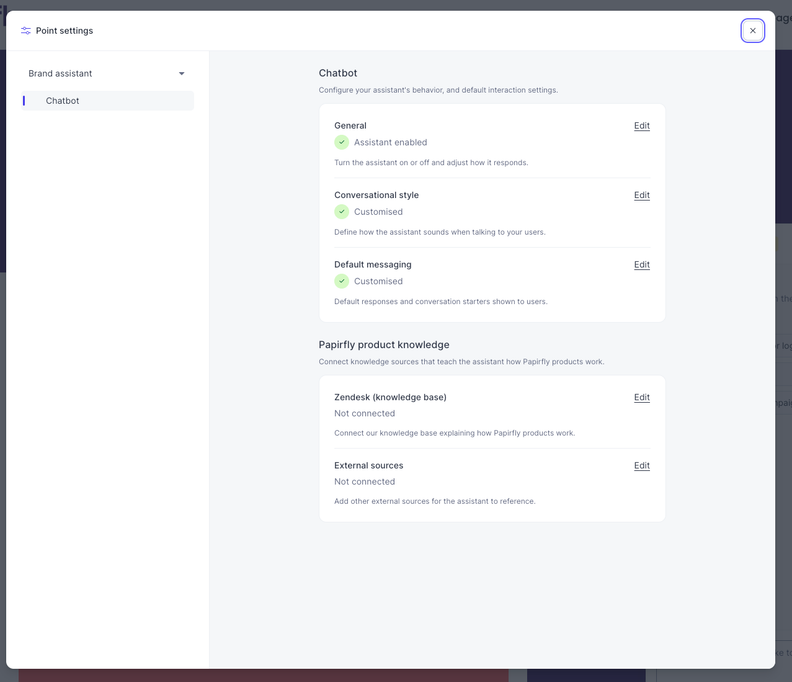This screenshot has width=792, height=682.
Task: Click 'Add other external sources' description
Action: 434,501
